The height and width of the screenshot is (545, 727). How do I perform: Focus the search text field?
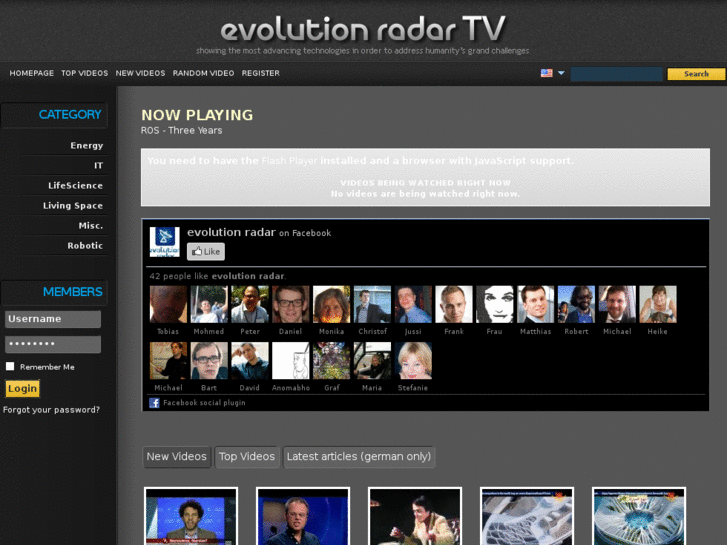[x=616, y=74]
